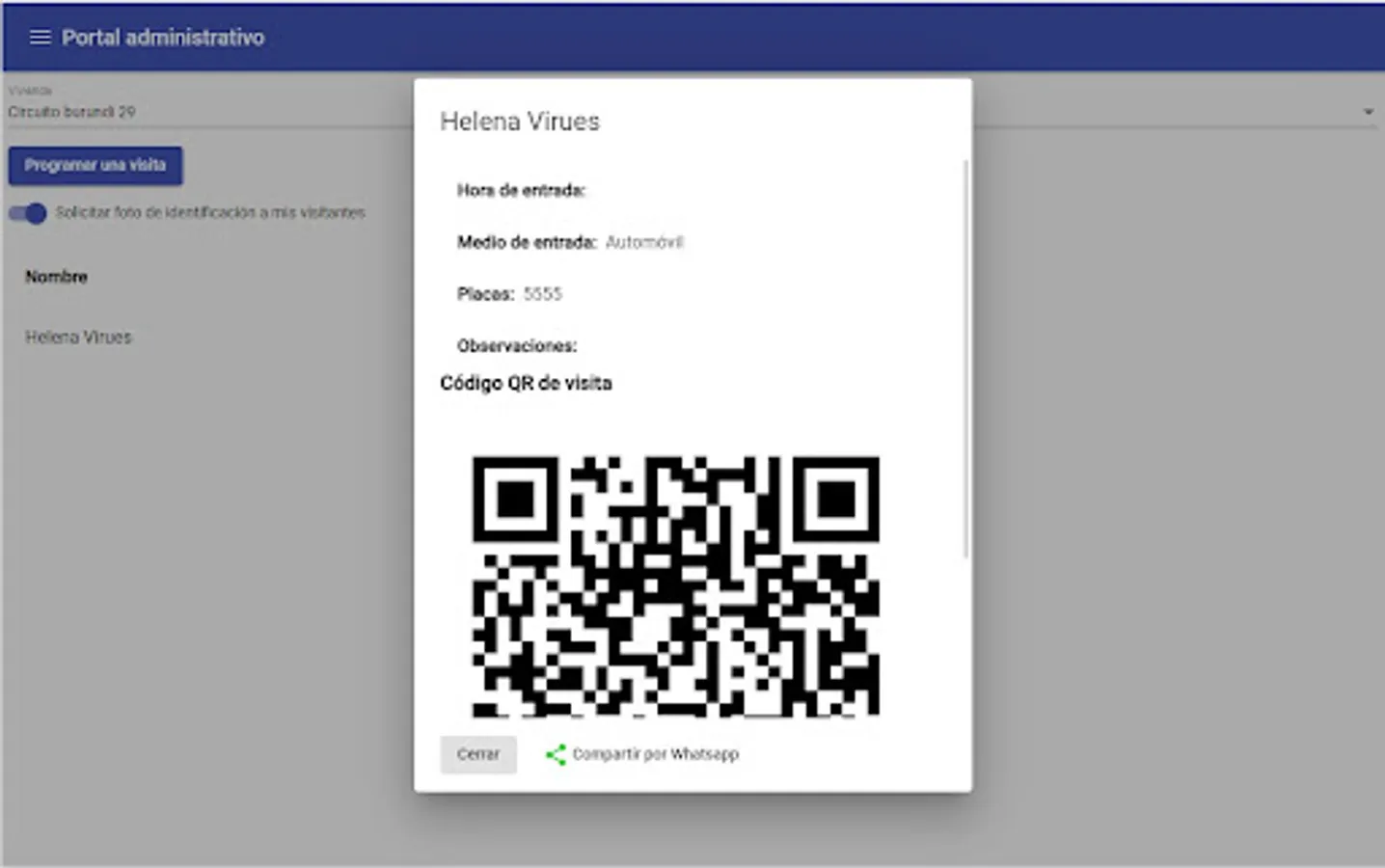Click the Nombre column header
The width and height of the screenshot is (1385, 868).
tap(56, 277)
